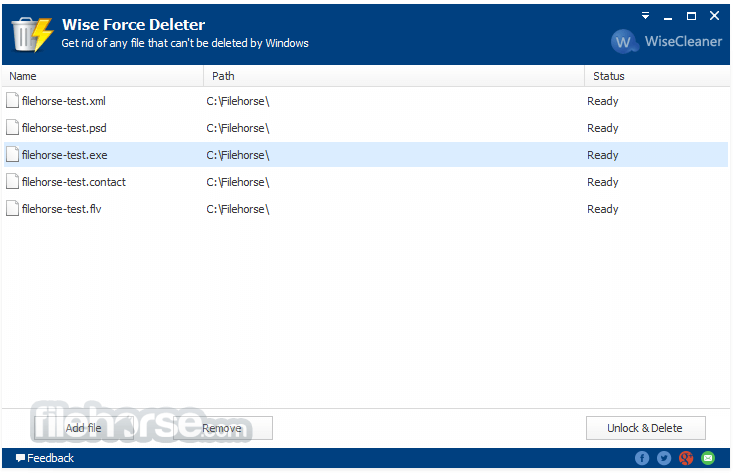735x473 pixels.
Task: Minimize the Wise Force Deleter window
Action: [x=668, y=18]
